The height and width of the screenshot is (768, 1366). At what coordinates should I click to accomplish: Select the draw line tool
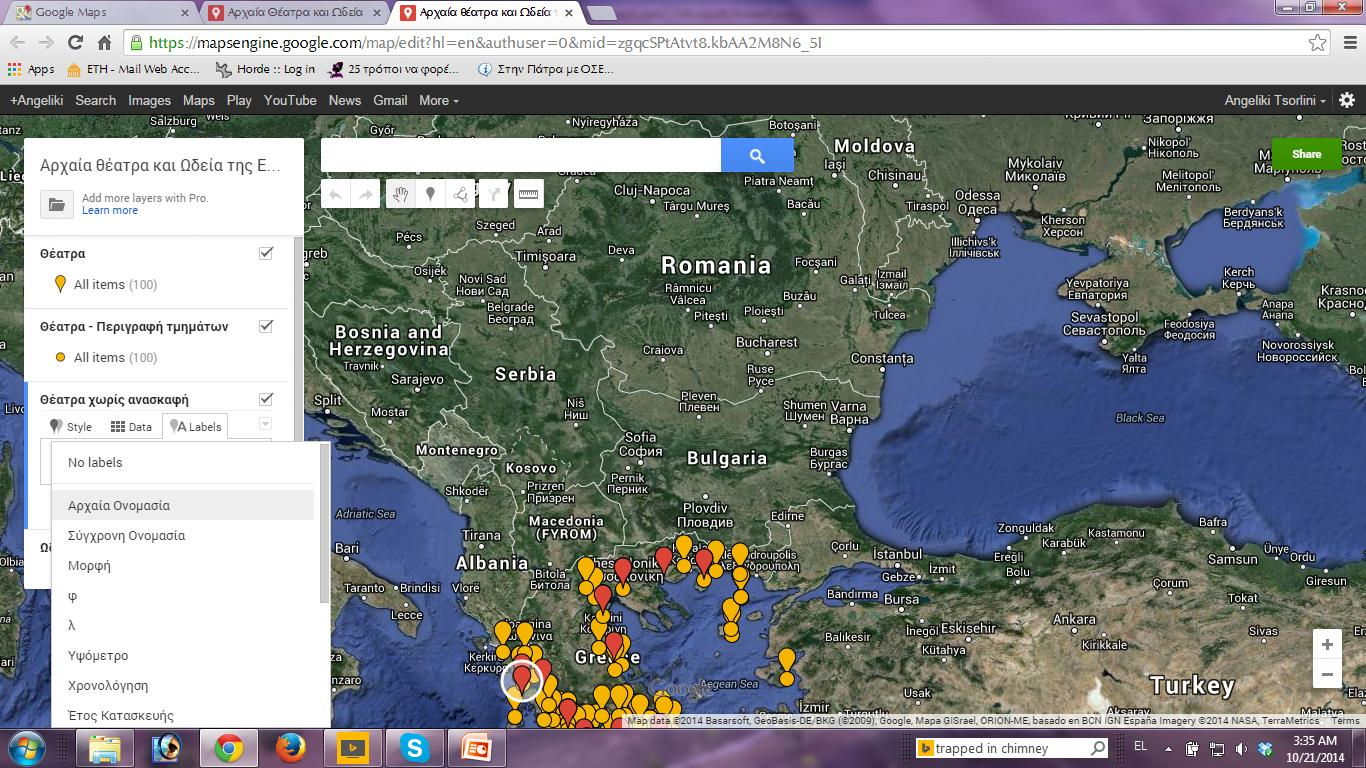461,195
